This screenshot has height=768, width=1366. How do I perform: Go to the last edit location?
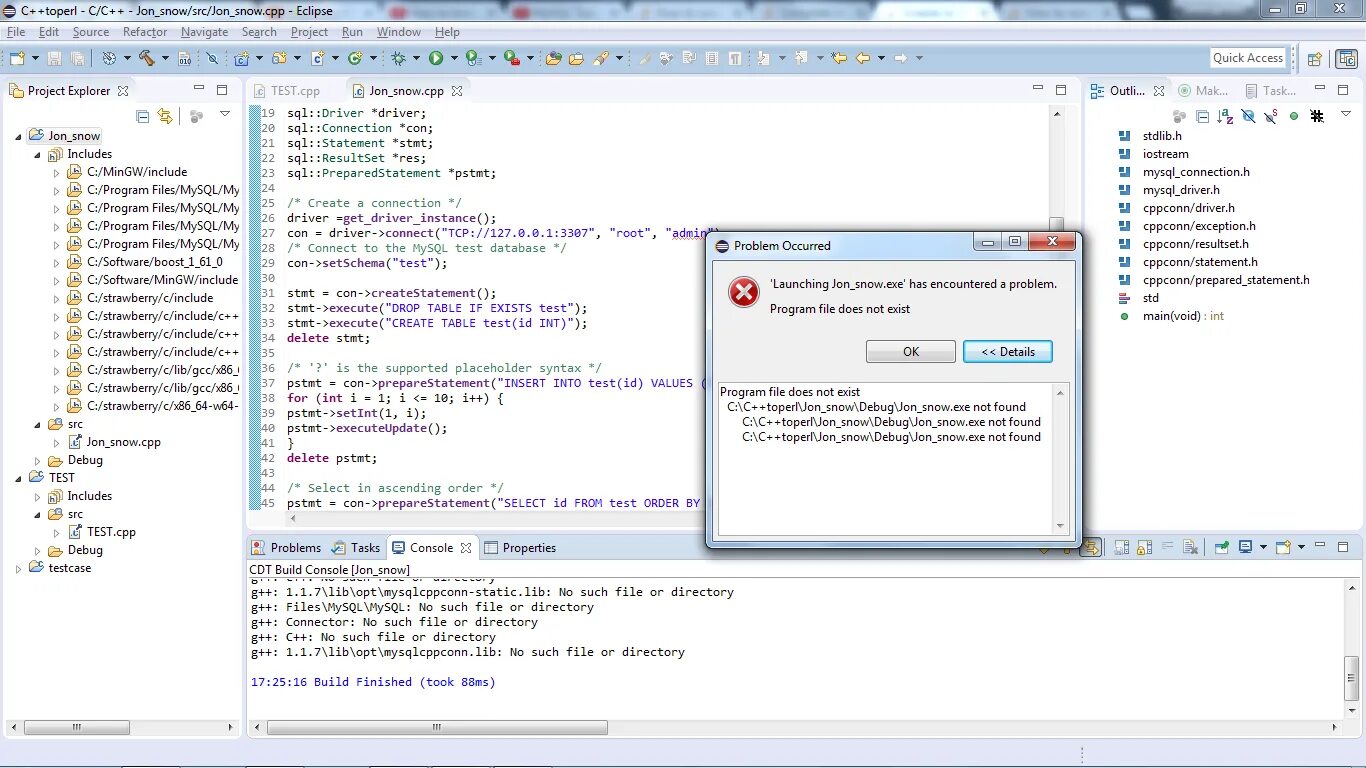tap(839, 58)
